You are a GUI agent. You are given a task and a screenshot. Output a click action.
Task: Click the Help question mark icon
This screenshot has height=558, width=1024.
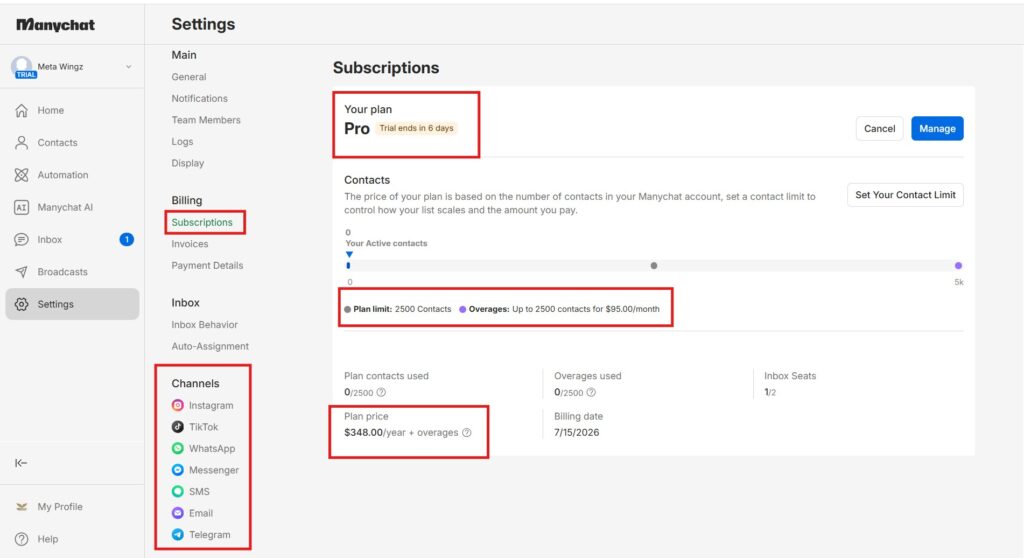point(22,539)
